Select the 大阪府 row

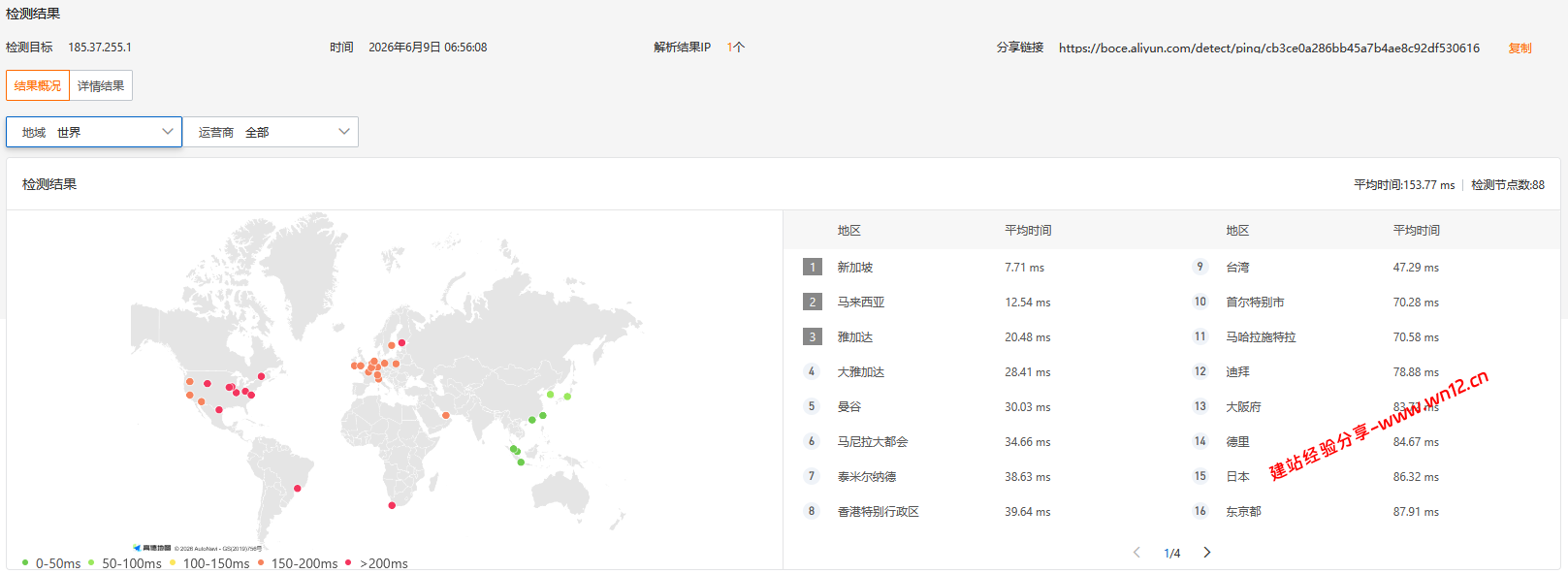pos(1365,406)
